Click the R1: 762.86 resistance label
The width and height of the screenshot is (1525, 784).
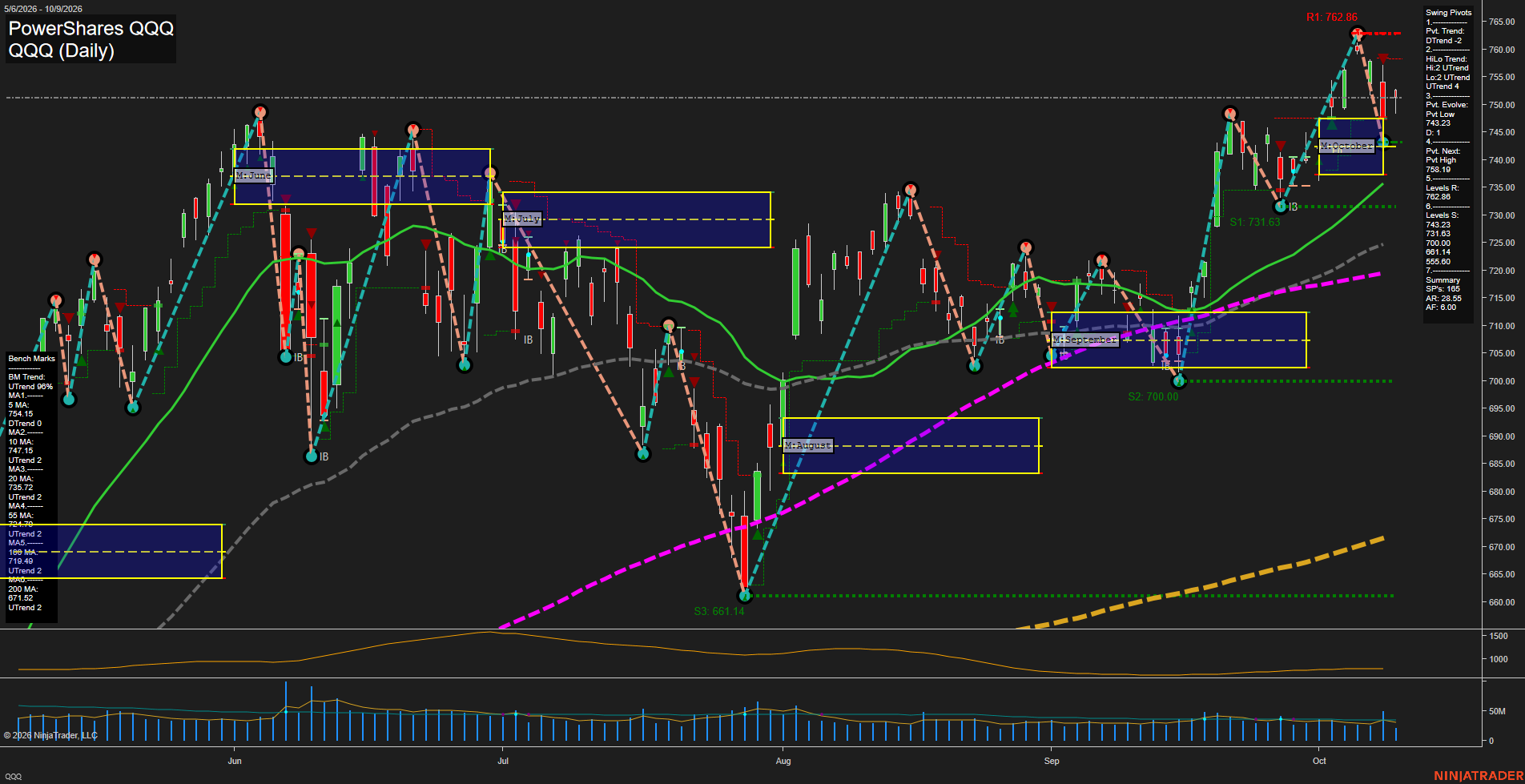[1331, 17]
